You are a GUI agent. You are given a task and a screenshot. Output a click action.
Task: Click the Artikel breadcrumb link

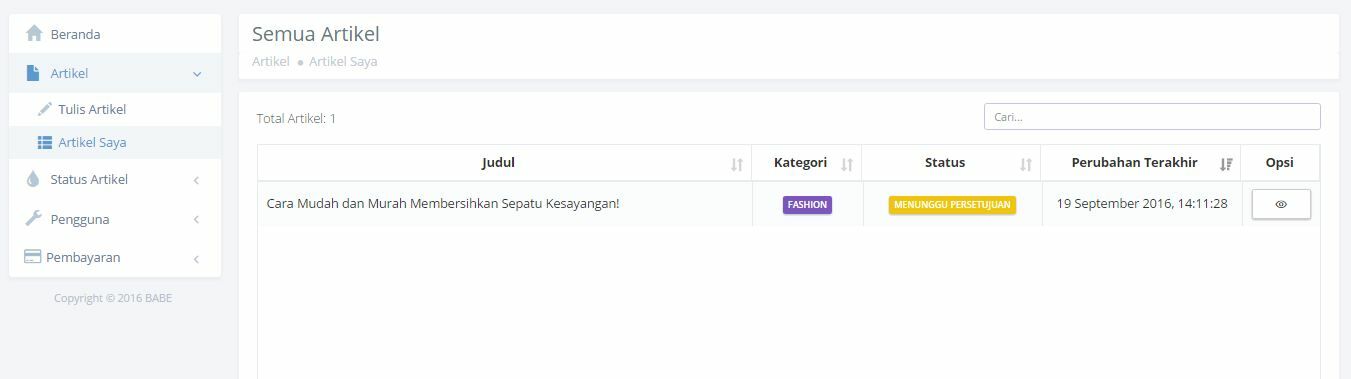(x=270, y=62)
